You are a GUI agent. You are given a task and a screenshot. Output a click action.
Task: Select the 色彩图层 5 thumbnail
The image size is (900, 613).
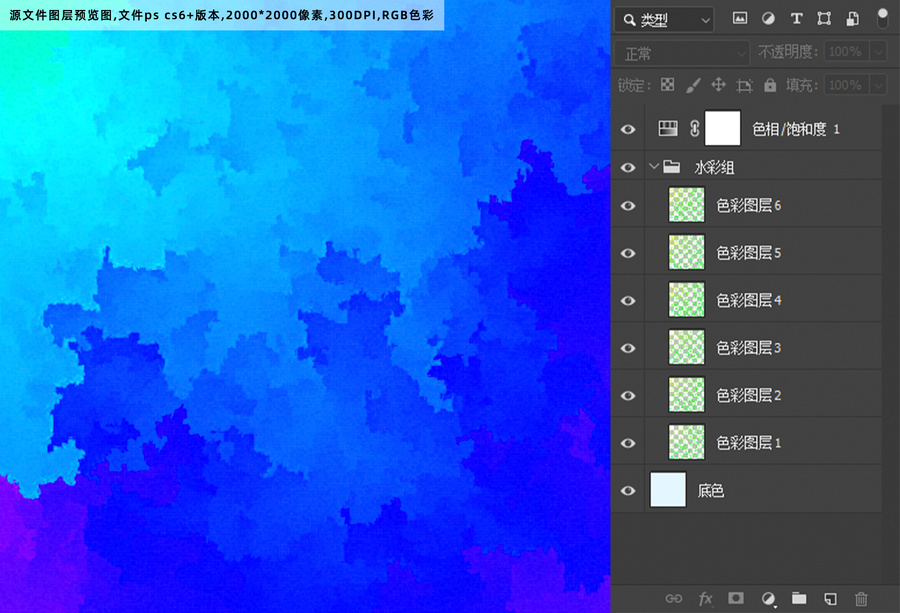point(686,253)
